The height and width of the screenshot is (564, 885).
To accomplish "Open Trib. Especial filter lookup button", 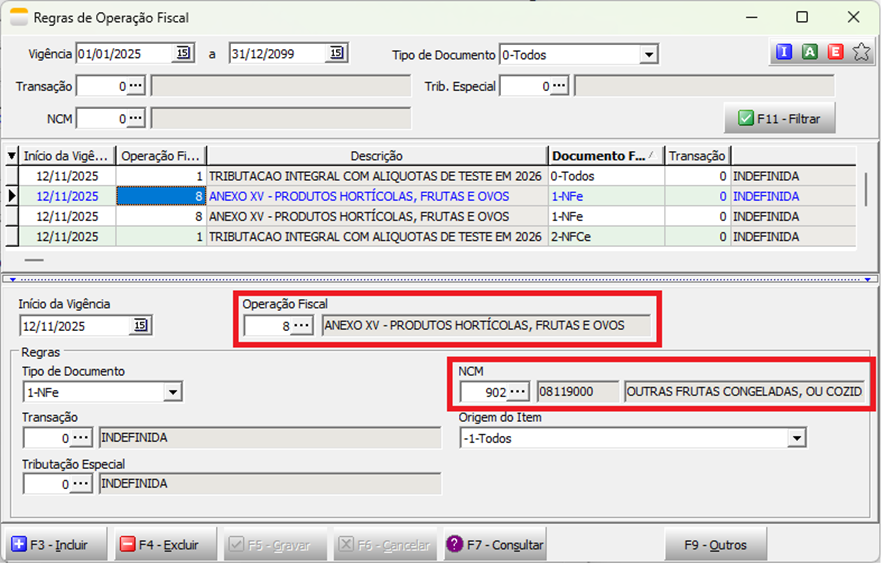I will click(558, 87).
